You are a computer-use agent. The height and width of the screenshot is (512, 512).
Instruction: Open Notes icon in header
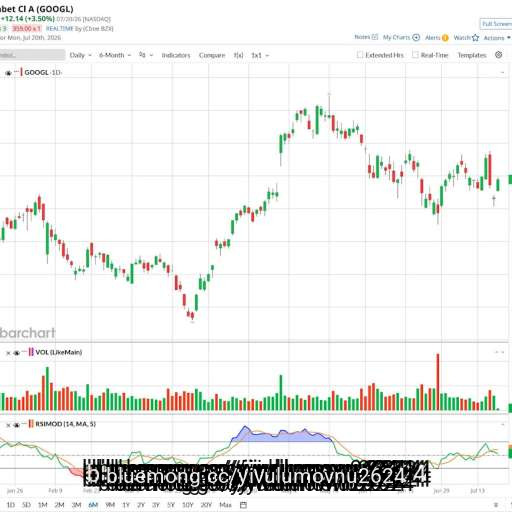coord(375,37)
